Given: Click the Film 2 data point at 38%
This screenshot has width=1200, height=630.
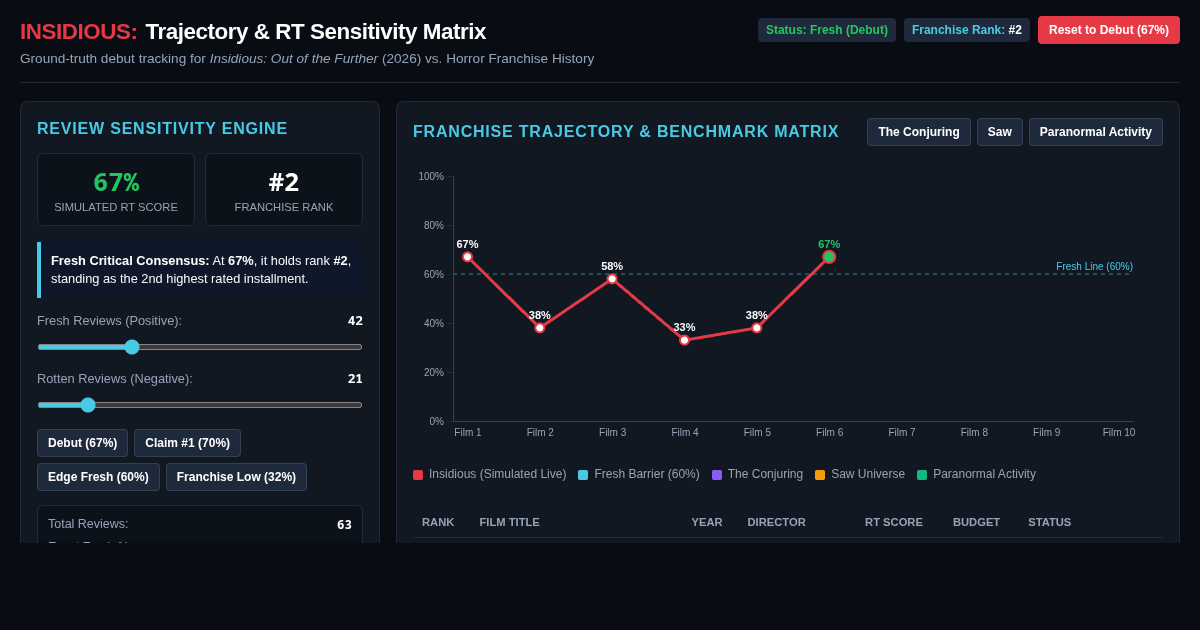Looking at the screenshot, I should tap(540, 328).
